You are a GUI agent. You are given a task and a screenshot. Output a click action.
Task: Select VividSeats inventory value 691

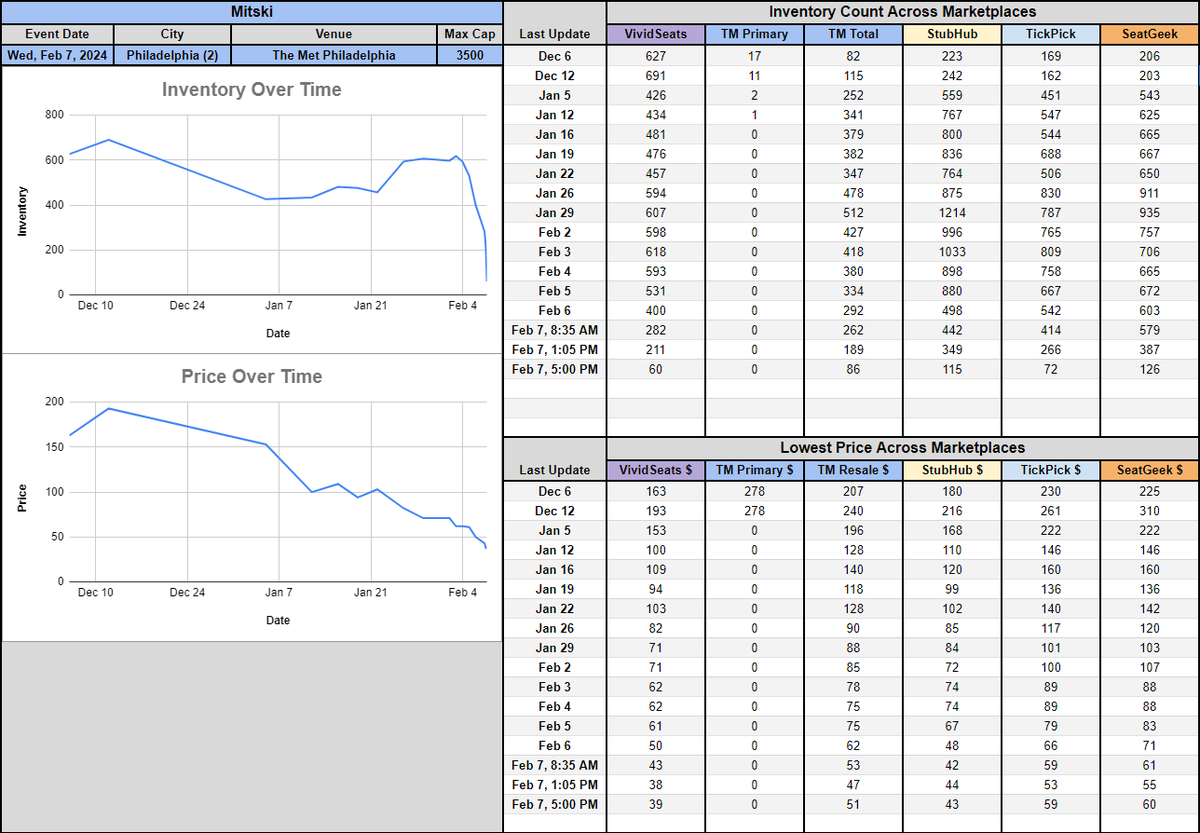pos(655,76)
